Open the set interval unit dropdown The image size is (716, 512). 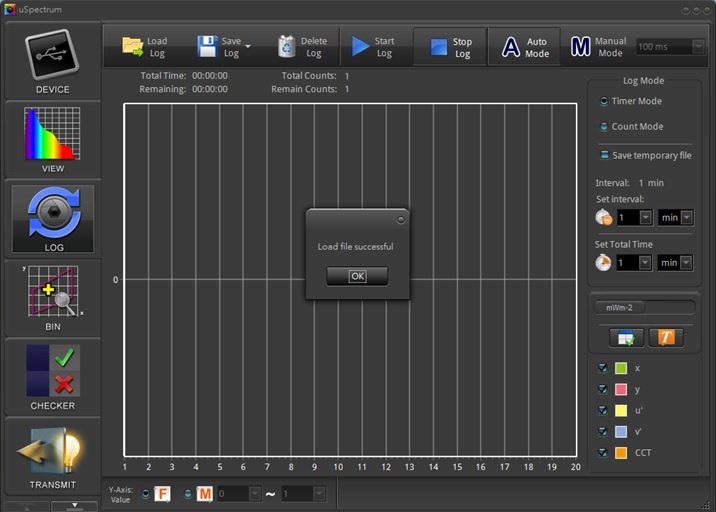click(687, 217)
